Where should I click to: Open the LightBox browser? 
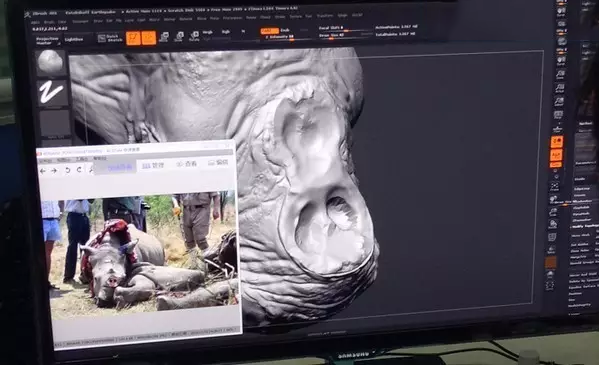74,39
